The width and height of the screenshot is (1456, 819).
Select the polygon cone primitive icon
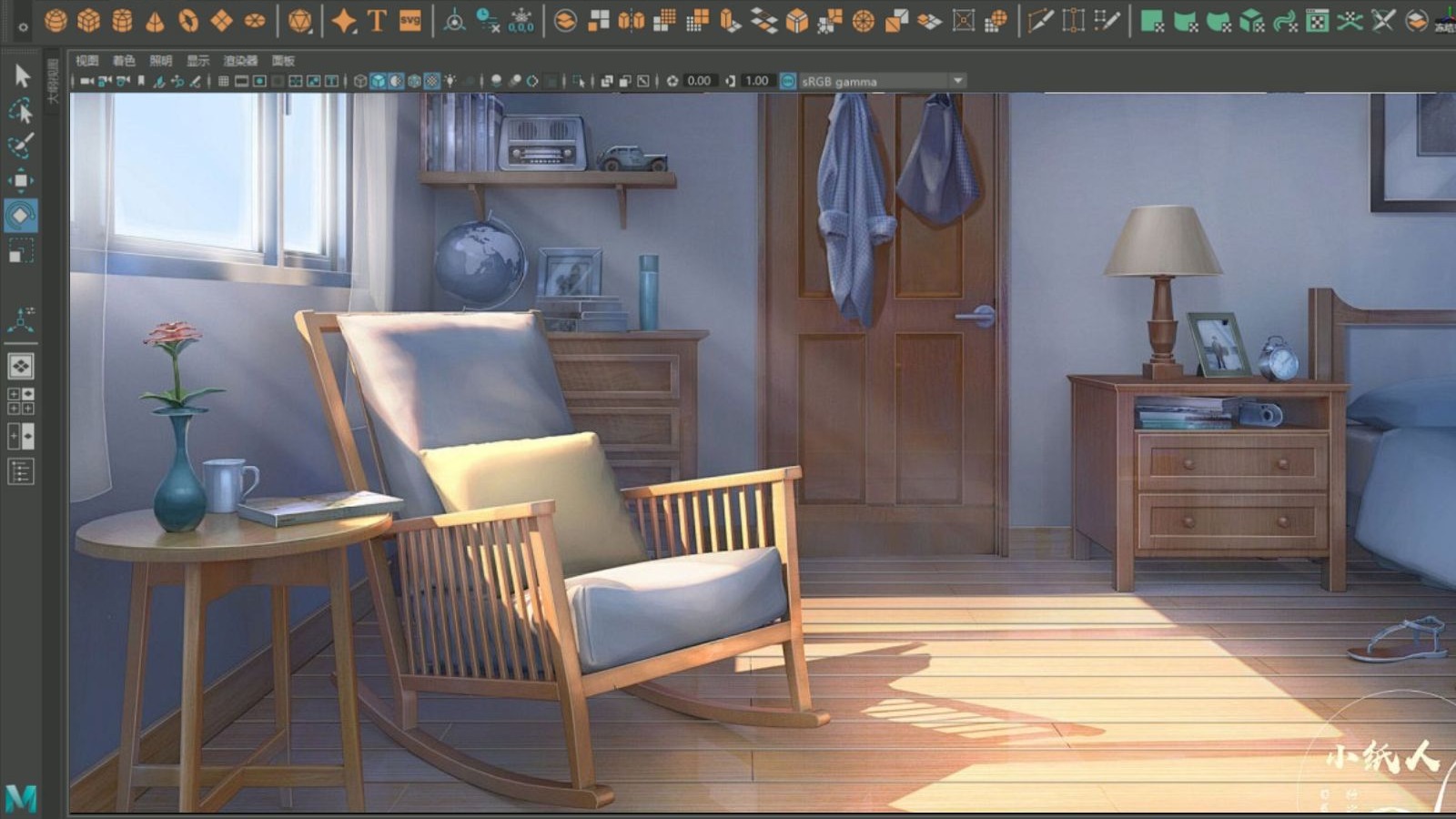click(x=156, y=20)
